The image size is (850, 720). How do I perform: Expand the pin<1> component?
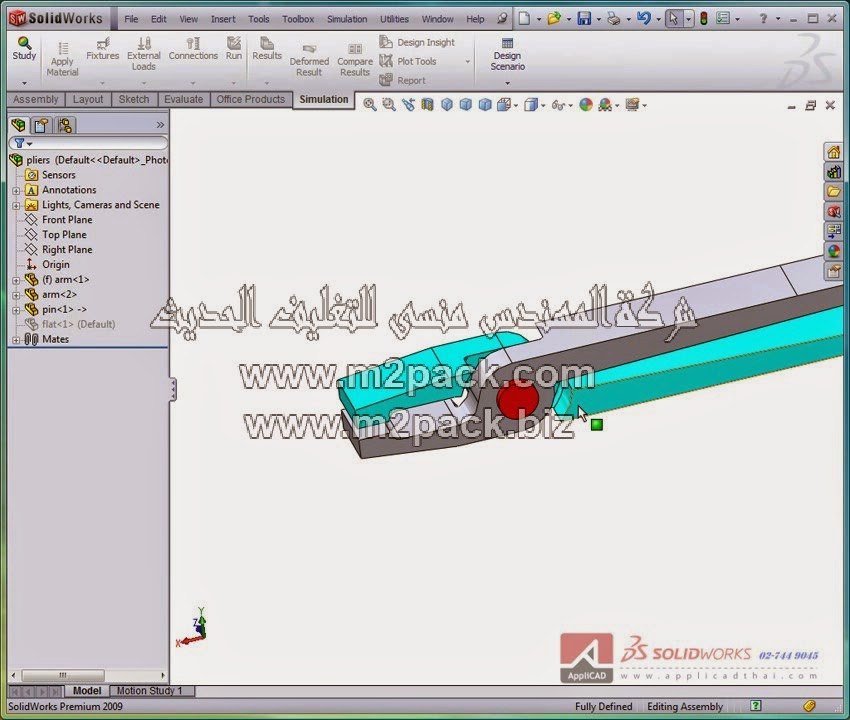(16, 311)
